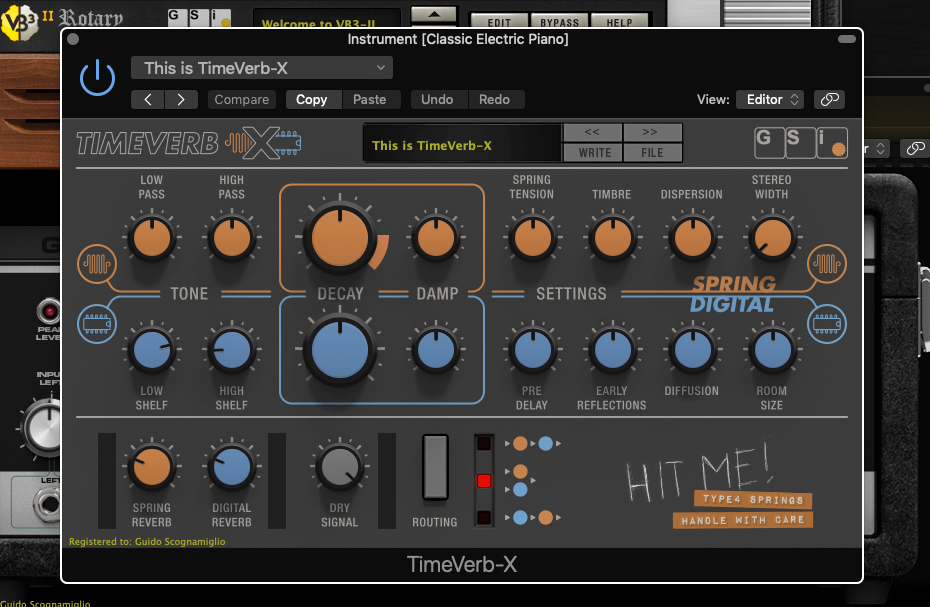Screen dimensions: 930x607
Task: Click the G global preset icon
Action: [x=768, y=143]
